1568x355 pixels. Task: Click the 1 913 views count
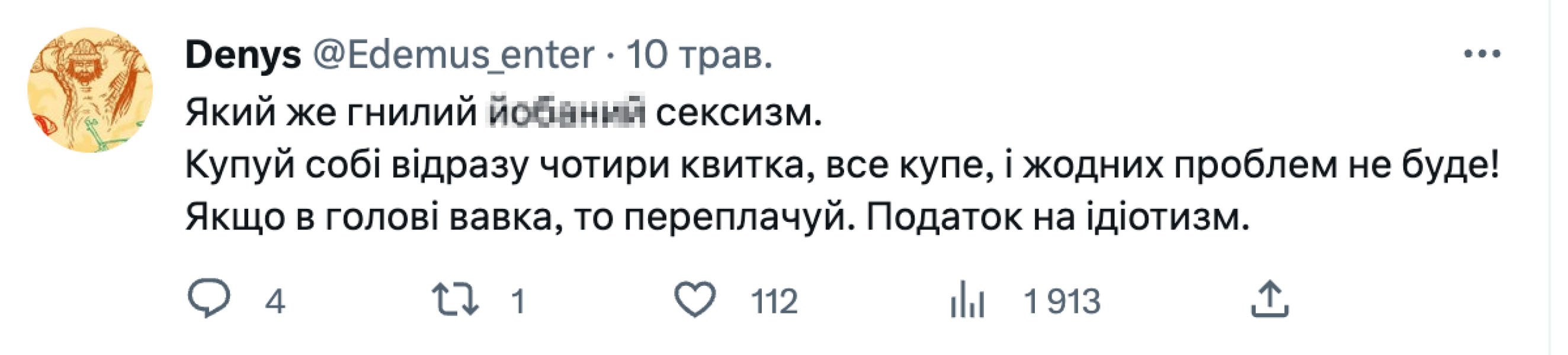[x=1062, y=302]
